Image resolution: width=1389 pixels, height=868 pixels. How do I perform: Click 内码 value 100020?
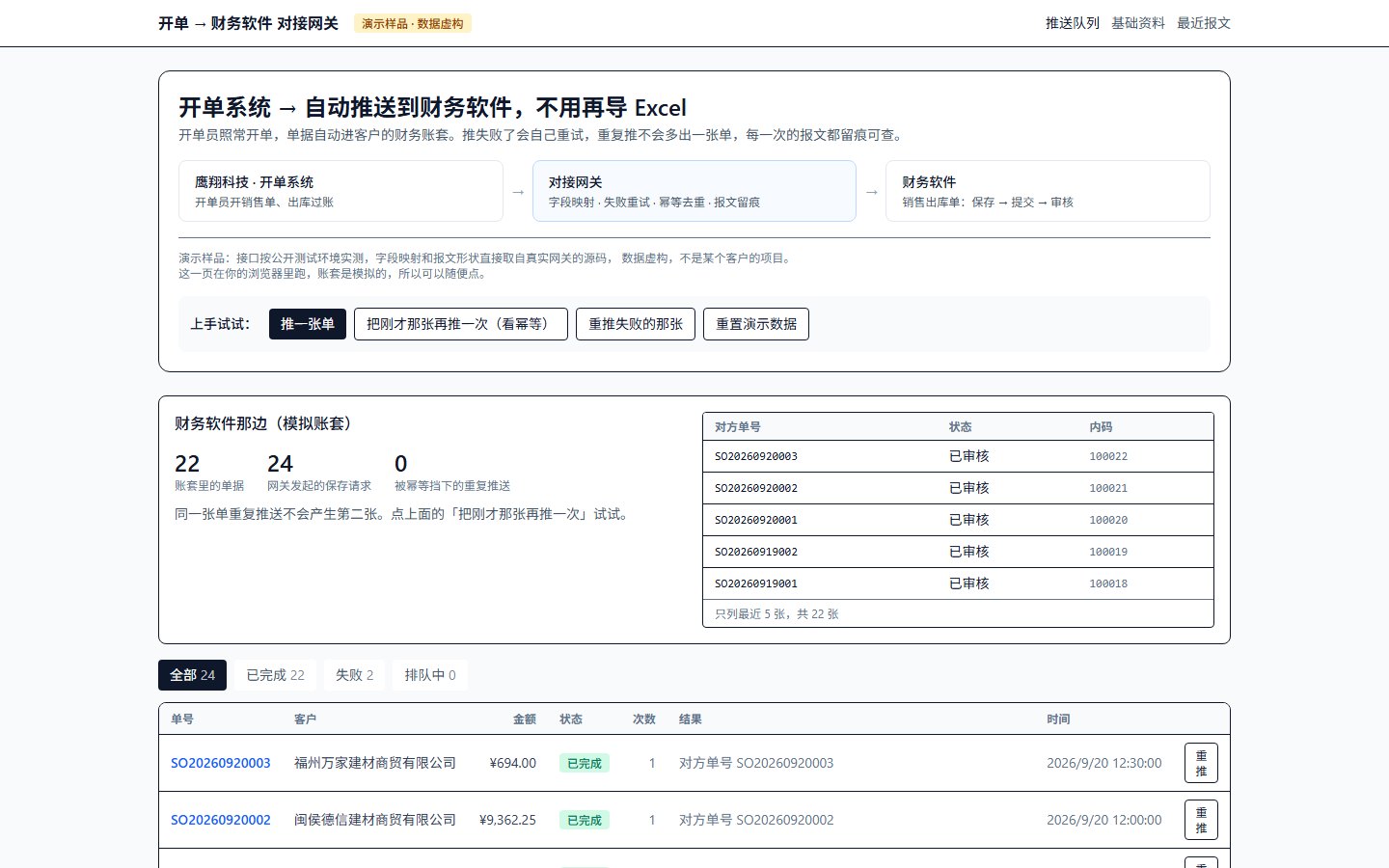(x=1108, y=520)
